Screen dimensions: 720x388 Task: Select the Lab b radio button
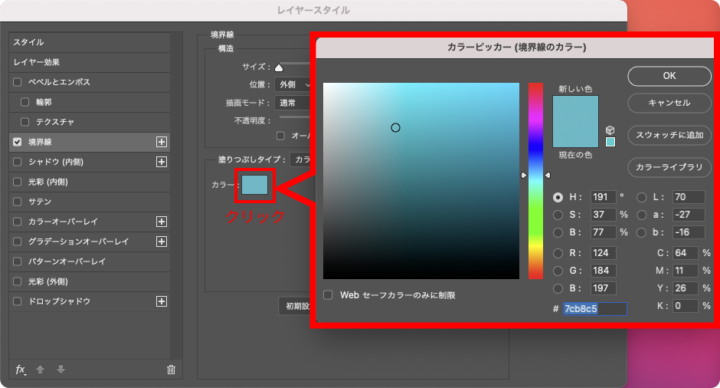pyautogui.click(x=641, y=232)
